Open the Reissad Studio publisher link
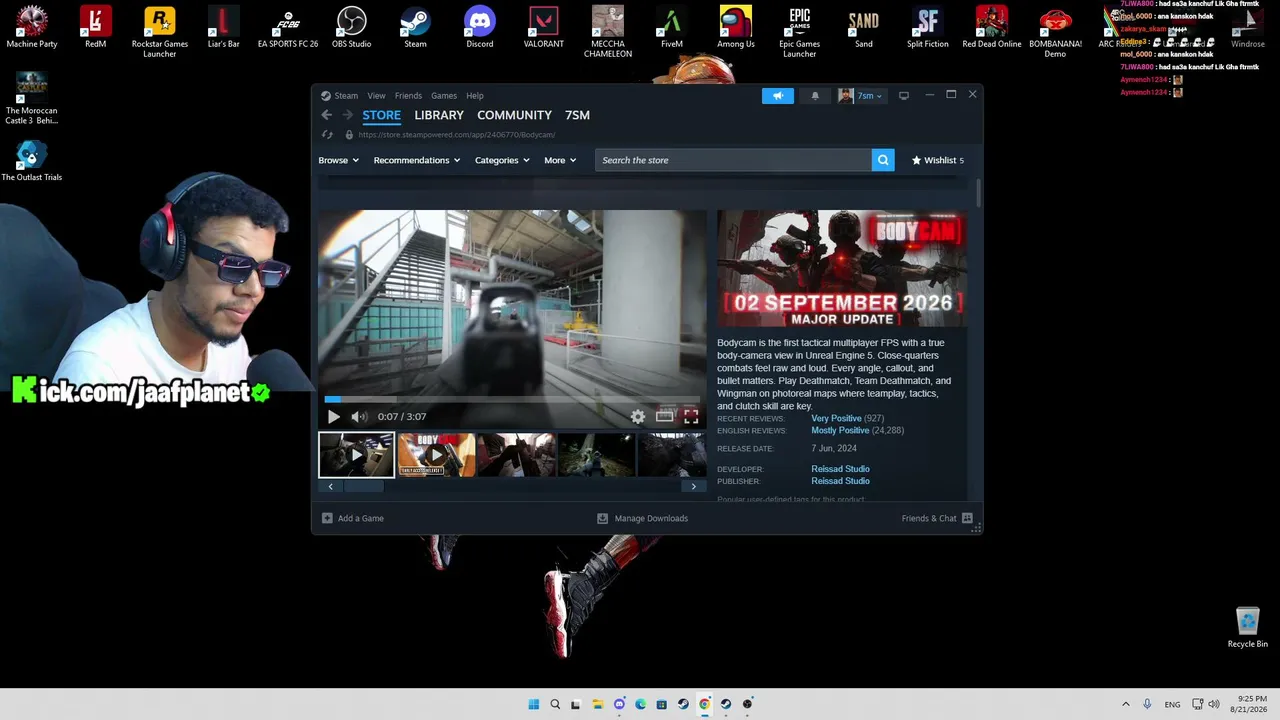1280x720 pixels. click(x=840, y=481)
